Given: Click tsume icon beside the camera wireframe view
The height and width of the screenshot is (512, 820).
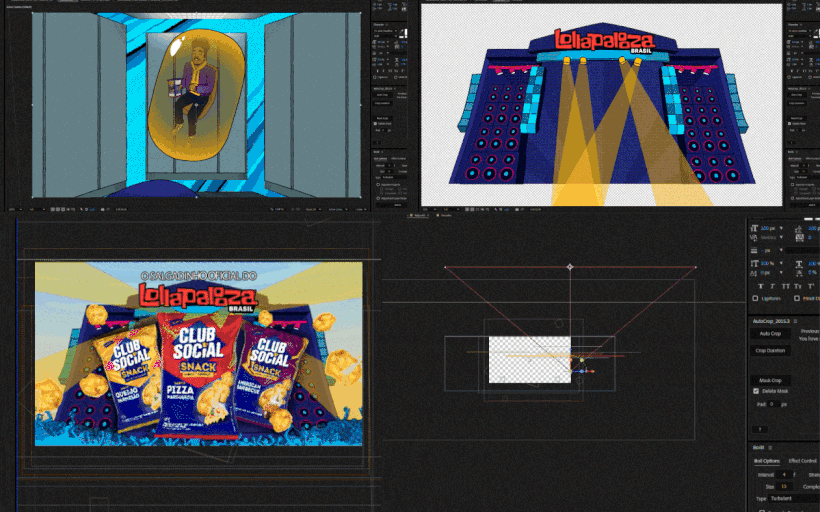Looking at the screenshot, I should click(799, 272).
